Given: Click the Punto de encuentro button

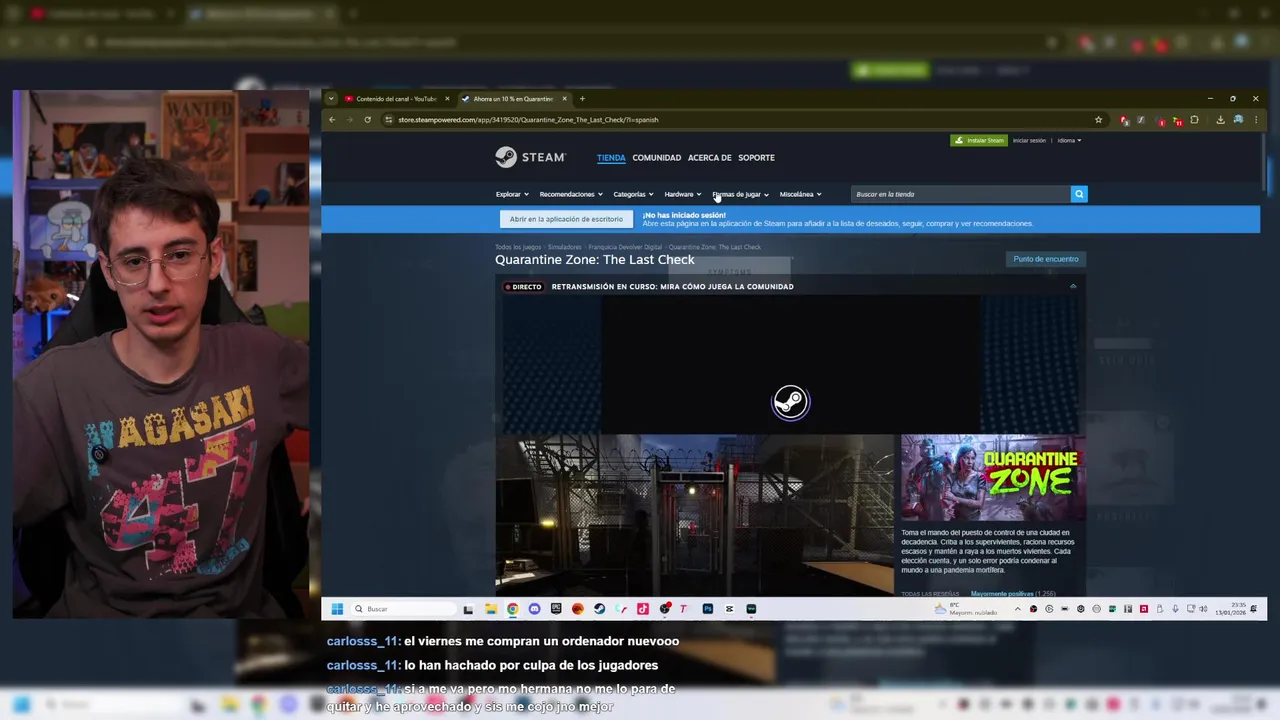Looking at the screenshot, I should click(x=1046, y=259).
